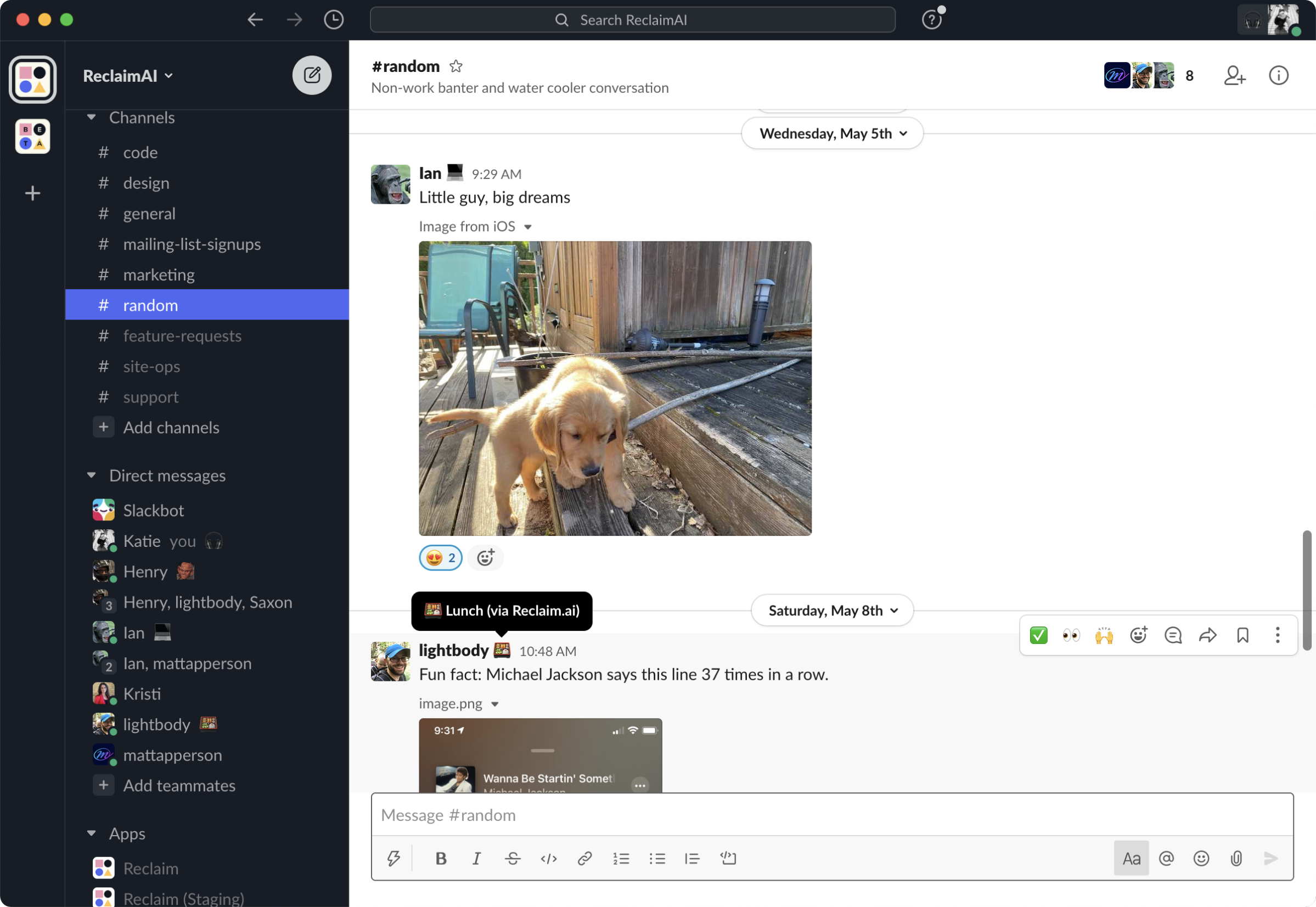Switch to the BETA workspace icon

pos(33,136)
